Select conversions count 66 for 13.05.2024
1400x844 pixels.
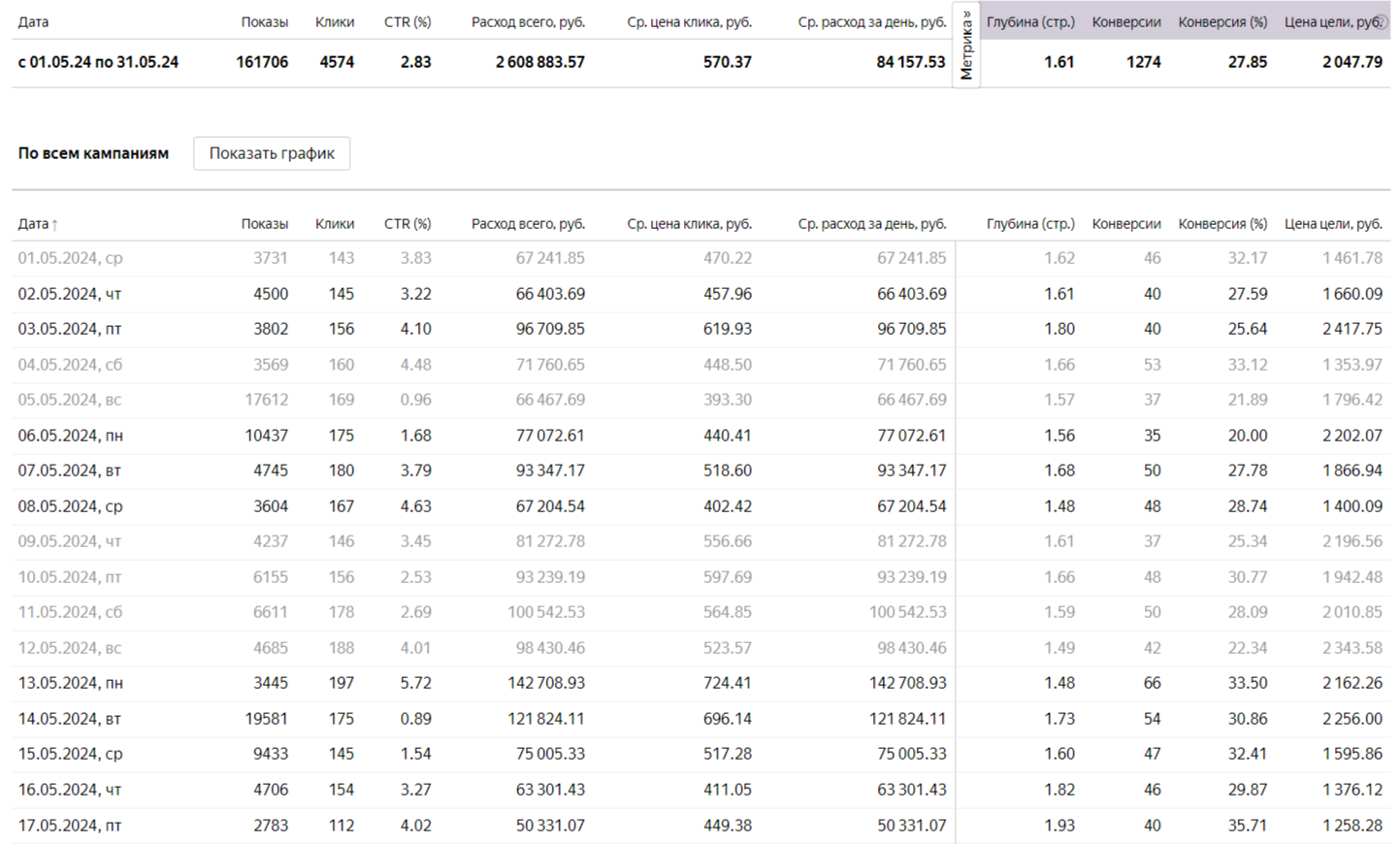[1153, 683]
